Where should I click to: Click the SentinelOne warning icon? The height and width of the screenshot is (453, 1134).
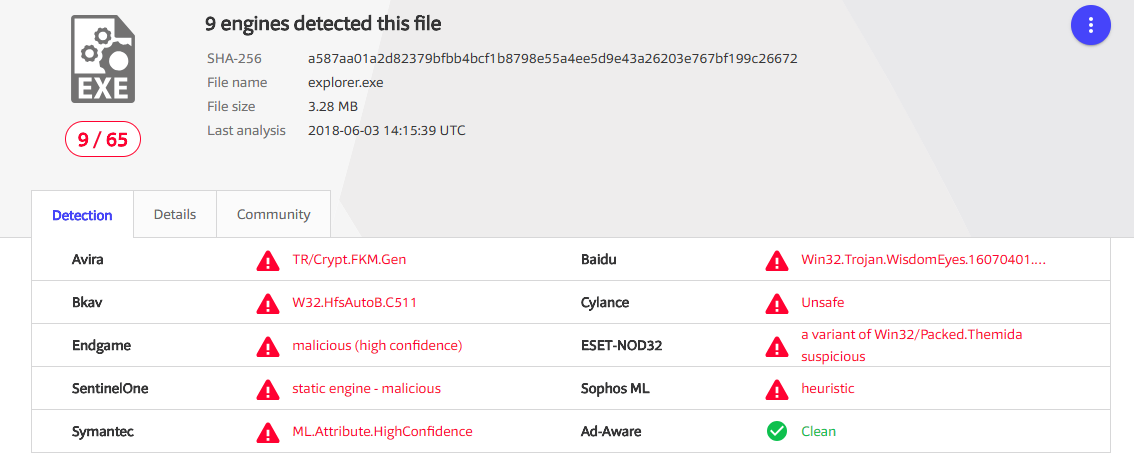point(268,389)
